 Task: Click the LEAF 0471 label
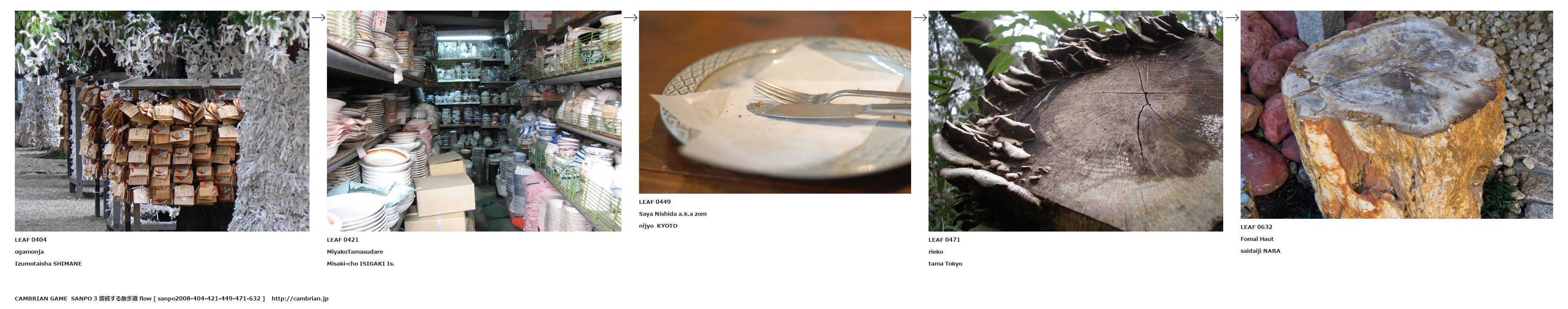pos(944,240)
